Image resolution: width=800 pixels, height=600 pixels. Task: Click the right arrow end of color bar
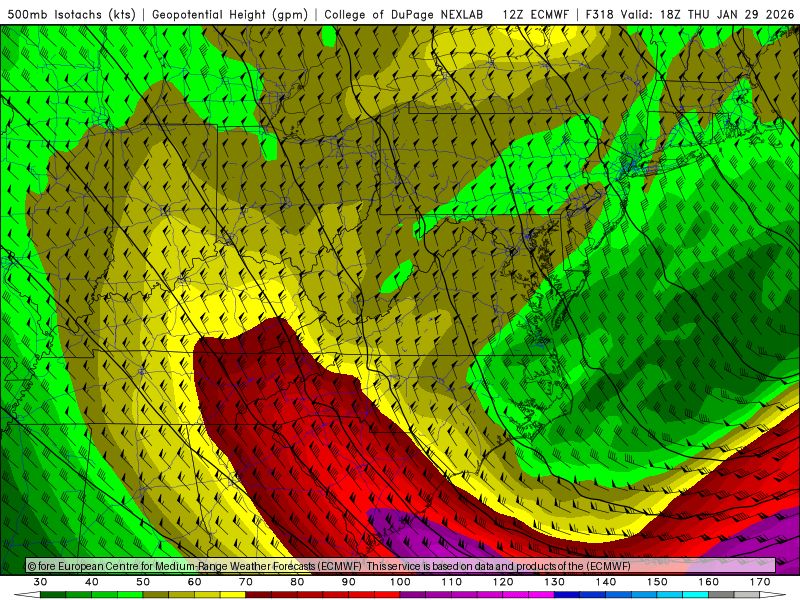(773, 595)
